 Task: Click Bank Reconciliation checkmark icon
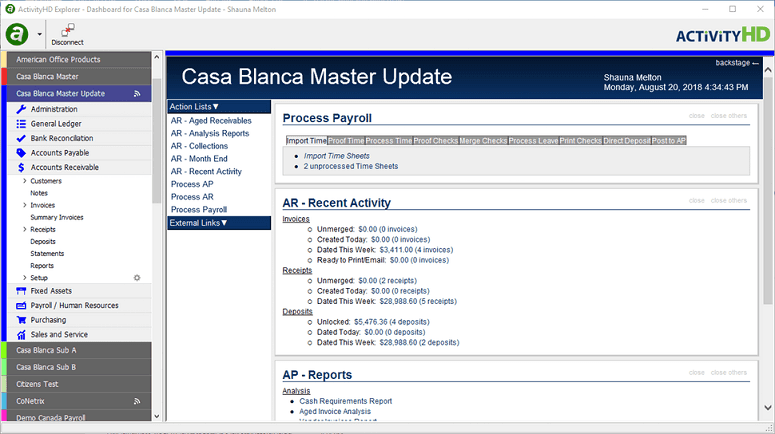[x=21, y=138]
